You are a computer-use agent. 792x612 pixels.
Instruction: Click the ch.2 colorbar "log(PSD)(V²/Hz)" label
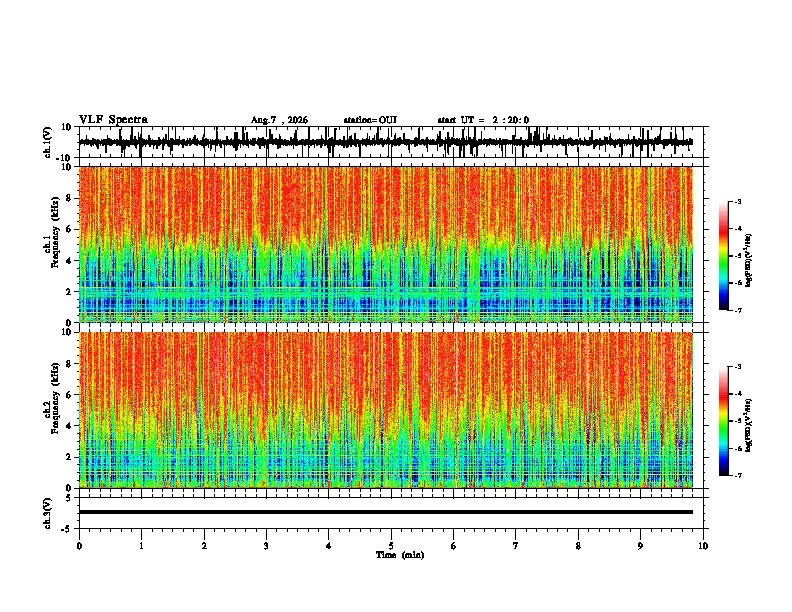[749, 425]
